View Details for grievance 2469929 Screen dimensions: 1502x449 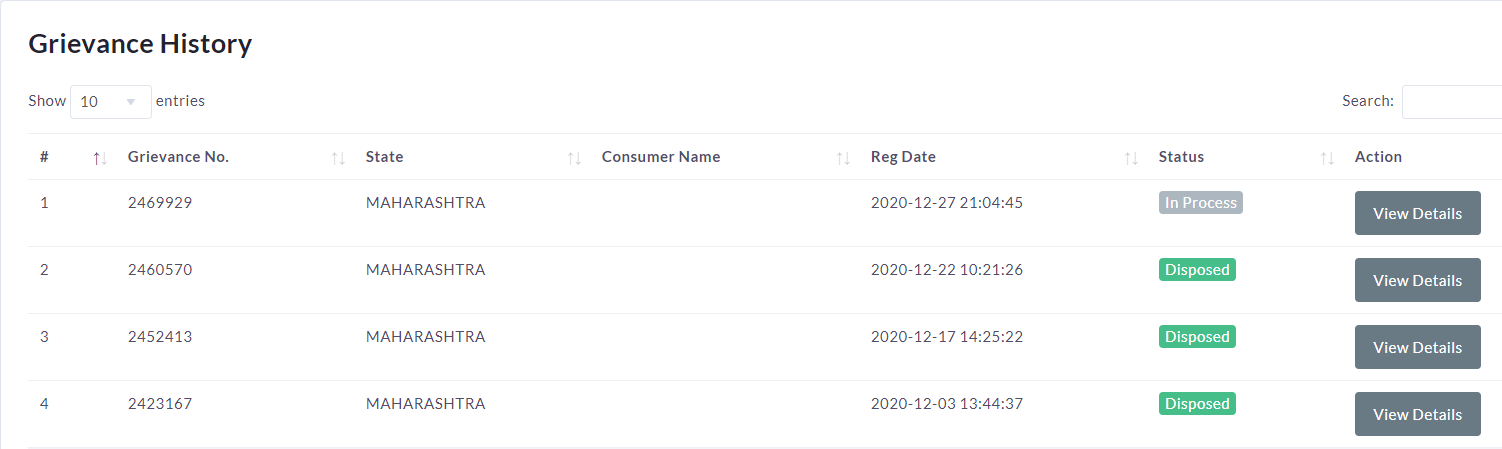coord(1417,213)
